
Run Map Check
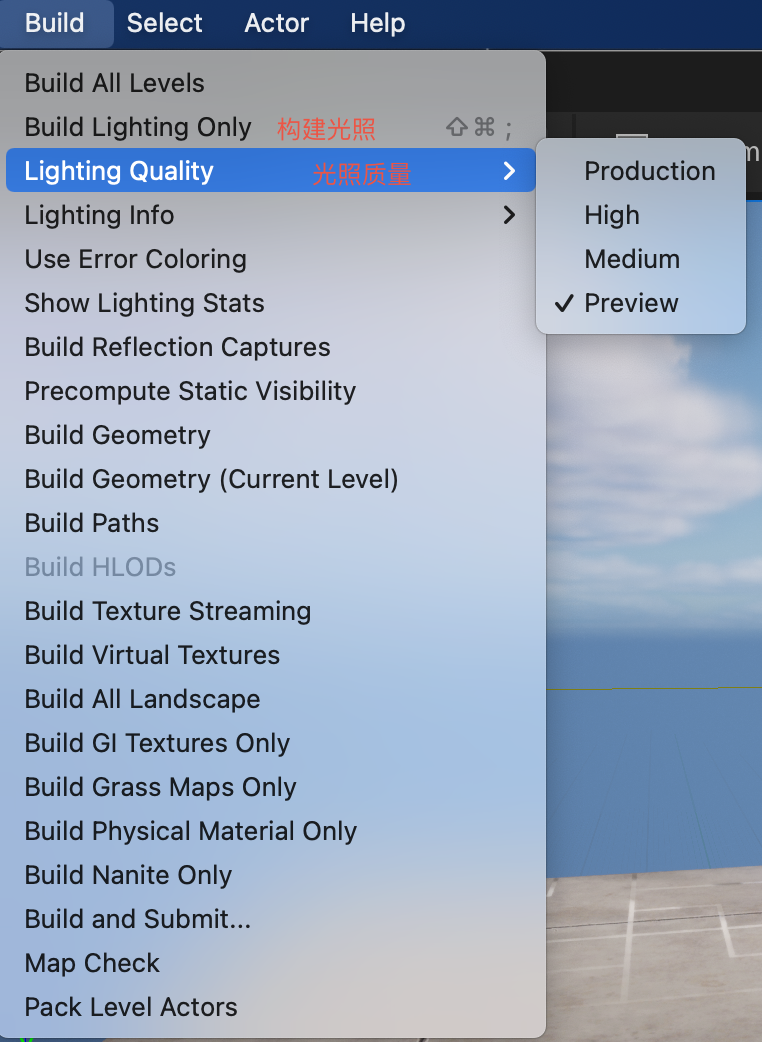click(271, 963)
